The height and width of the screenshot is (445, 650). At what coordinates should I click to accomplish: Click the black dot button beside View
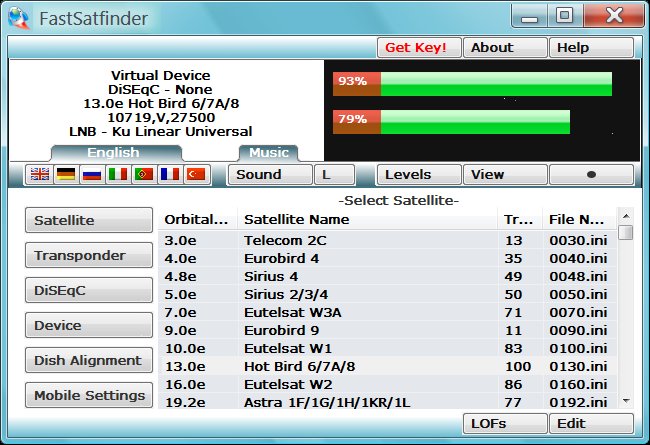(x=592, y=175)
